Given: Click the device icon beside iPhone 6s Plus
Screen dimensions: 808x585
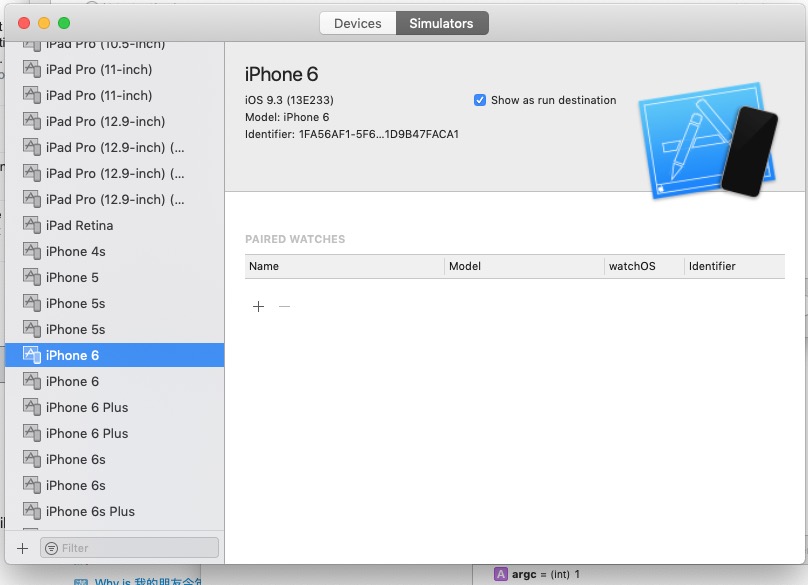Looking at the screenshot, I should 31,511.
